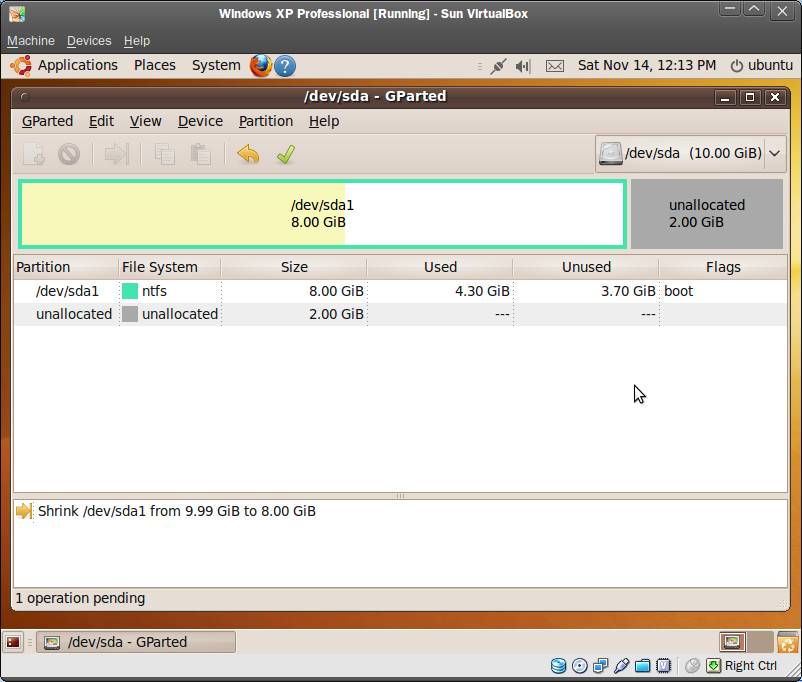Open the Device menu in GParted
Screen dimensions: 802x682
tap(200, 121)
